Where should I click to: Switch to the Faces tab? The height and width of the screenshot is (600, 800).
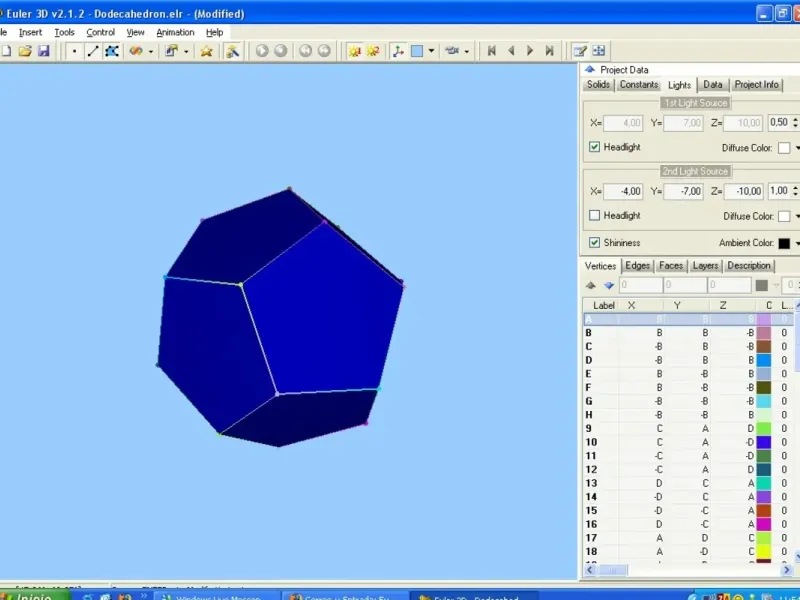tap(671, 266)
